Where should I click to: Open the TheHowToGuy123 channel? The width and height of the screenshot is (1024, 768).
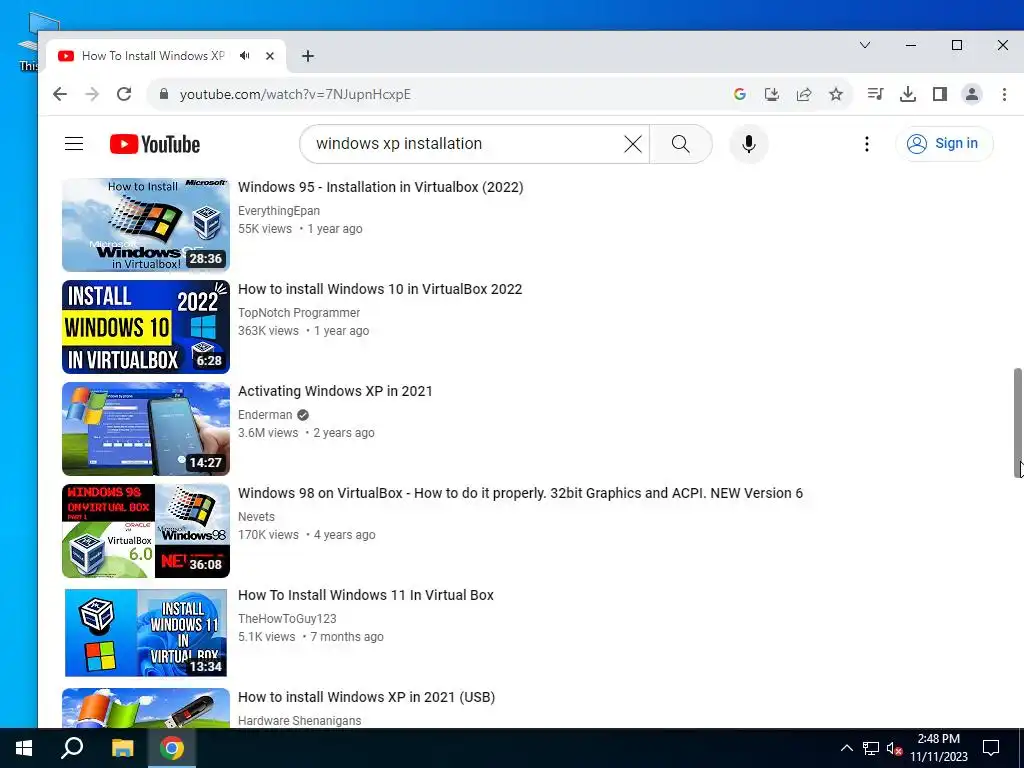click(287, 618)
